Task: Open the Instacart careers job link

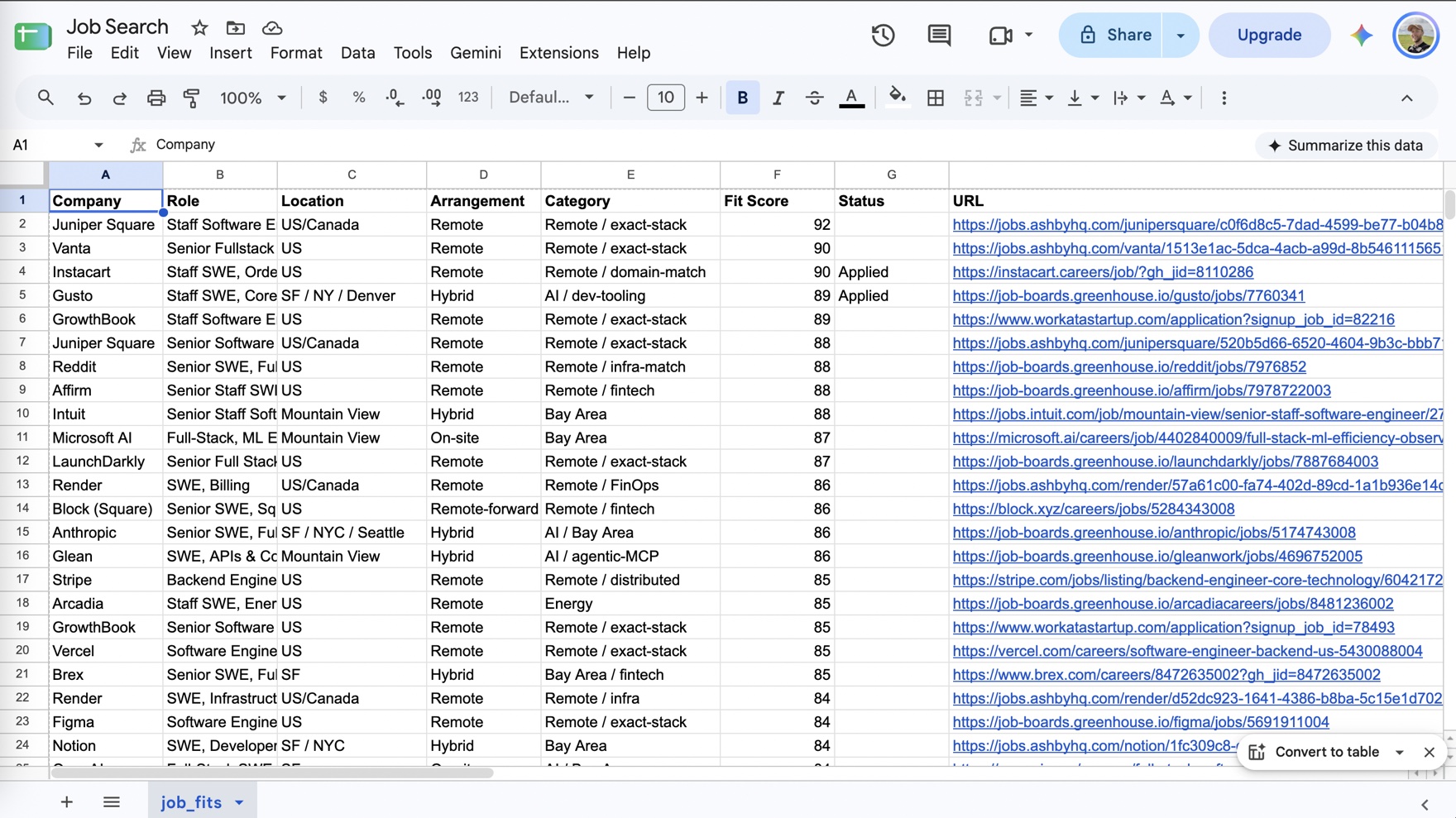Action: pyautogui.click(x=1103, y=272)
